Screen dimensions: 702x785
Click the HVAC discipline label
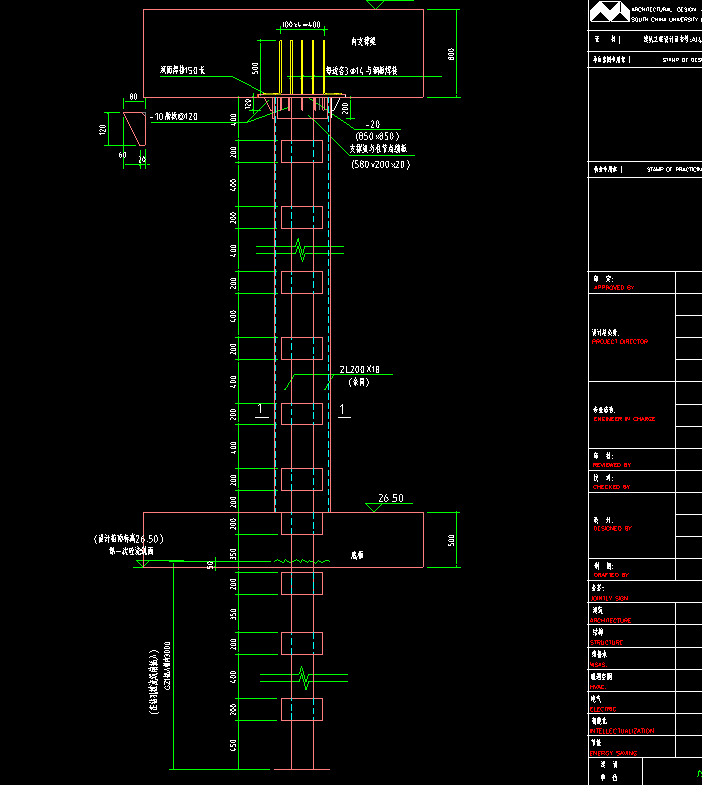click(598, 687)
